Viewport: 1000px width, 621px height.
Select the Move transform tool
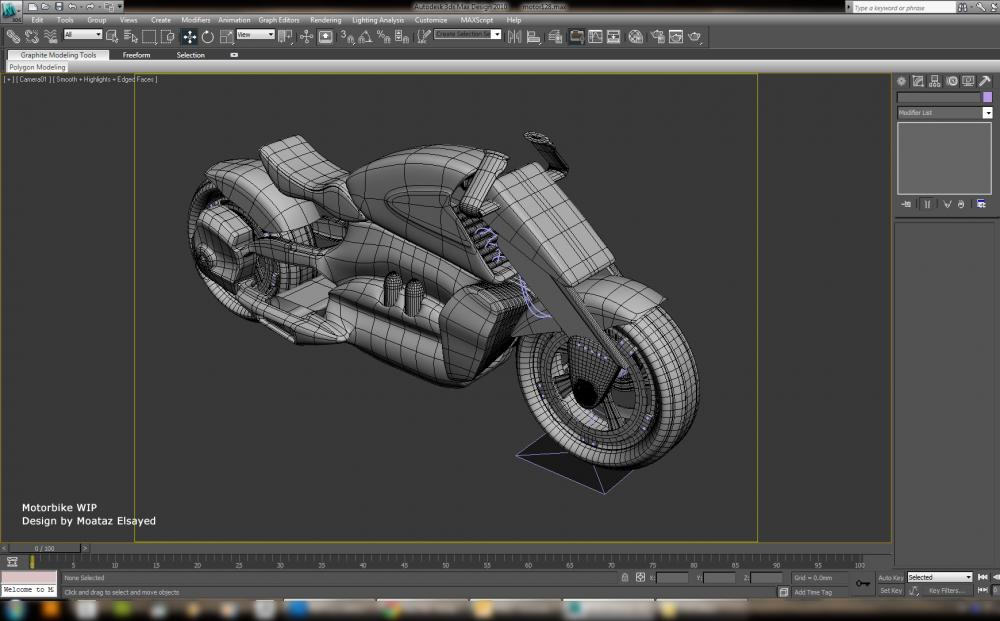189,37
